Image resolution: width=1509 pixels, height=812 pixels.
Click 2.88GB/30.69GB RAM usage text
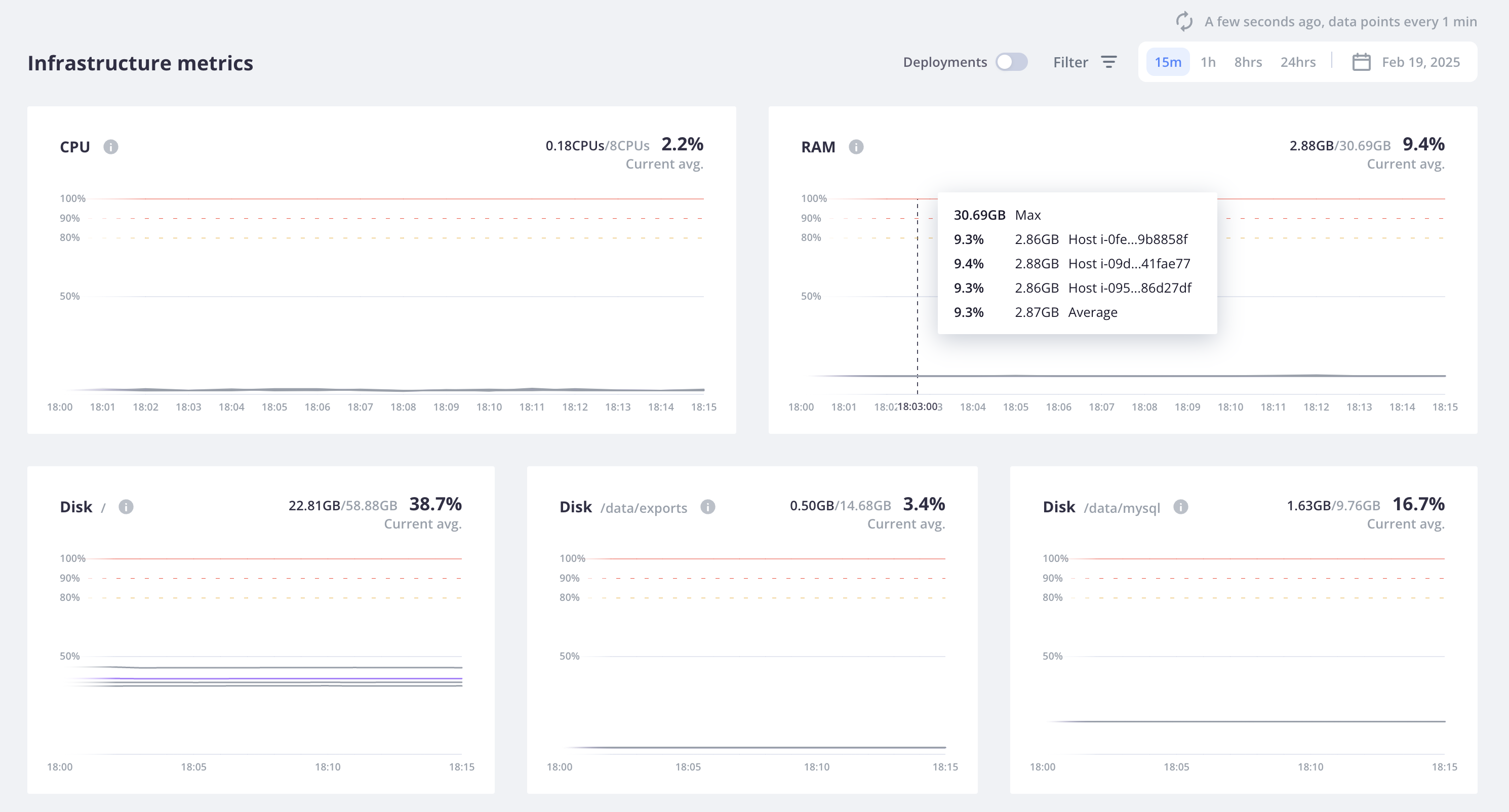click(1340, 146)
